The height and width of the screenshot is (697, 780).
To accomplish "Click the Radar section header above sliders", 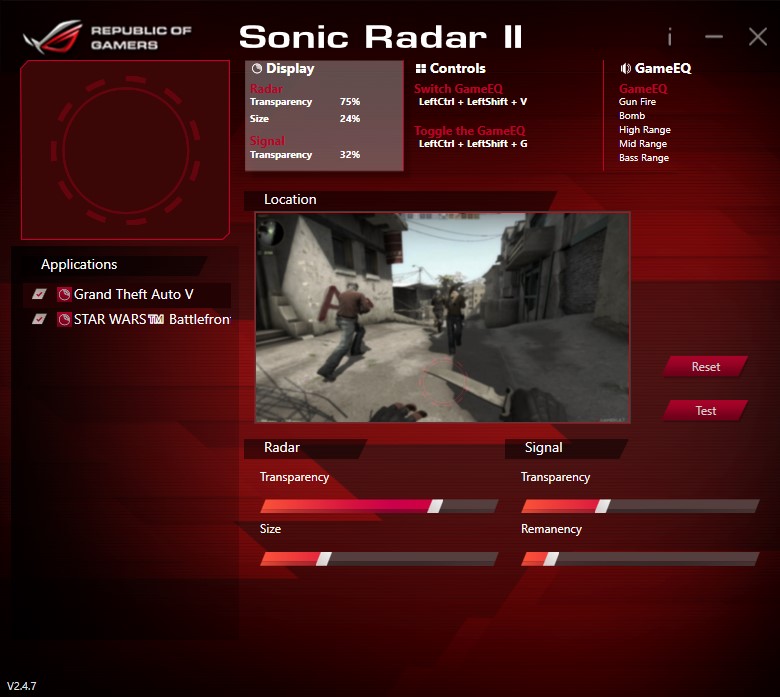I will coord(305,448).
